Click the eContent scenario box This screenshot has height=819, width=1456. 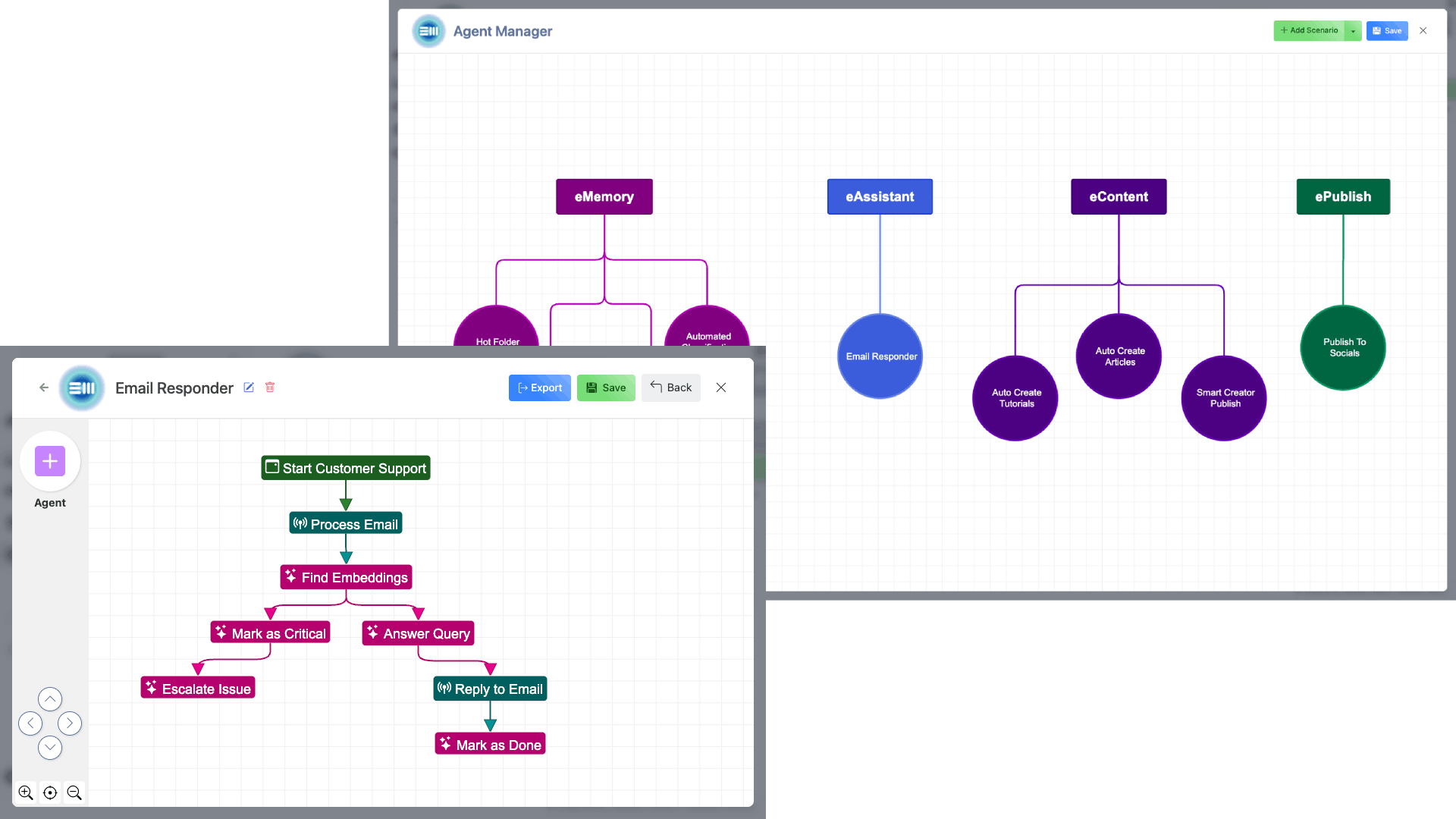click(x=1119, y=196)
